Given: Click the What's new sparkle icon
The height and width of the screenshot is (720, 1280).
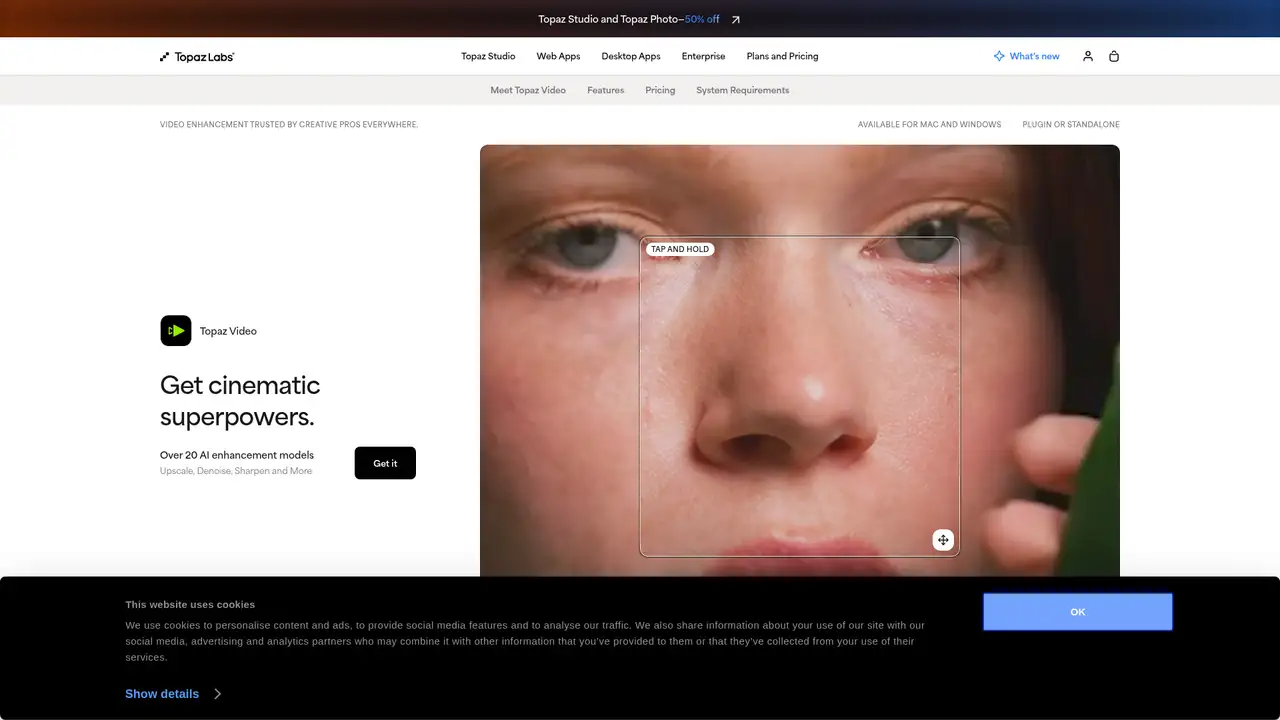Looking at the screenshot, I should tap(999, 56).
